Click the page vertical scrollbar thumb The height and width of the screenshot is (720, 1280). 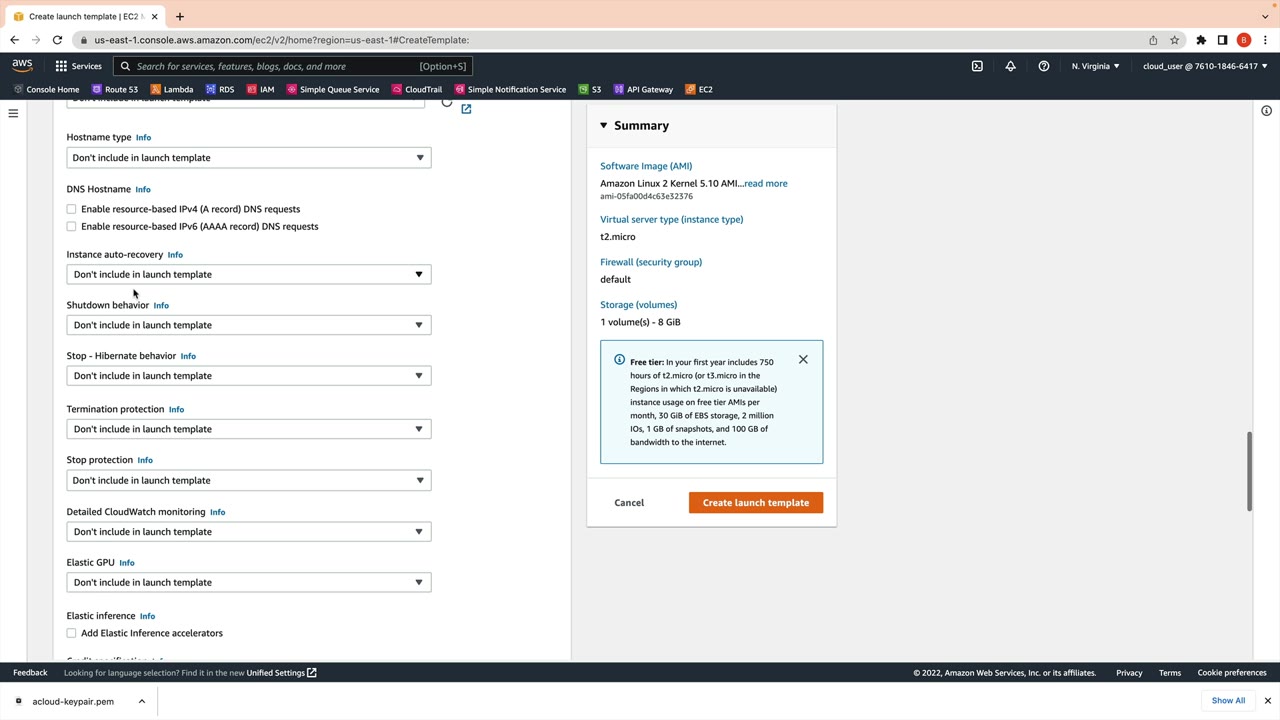pyautogui.click(x=1249, y=472)
